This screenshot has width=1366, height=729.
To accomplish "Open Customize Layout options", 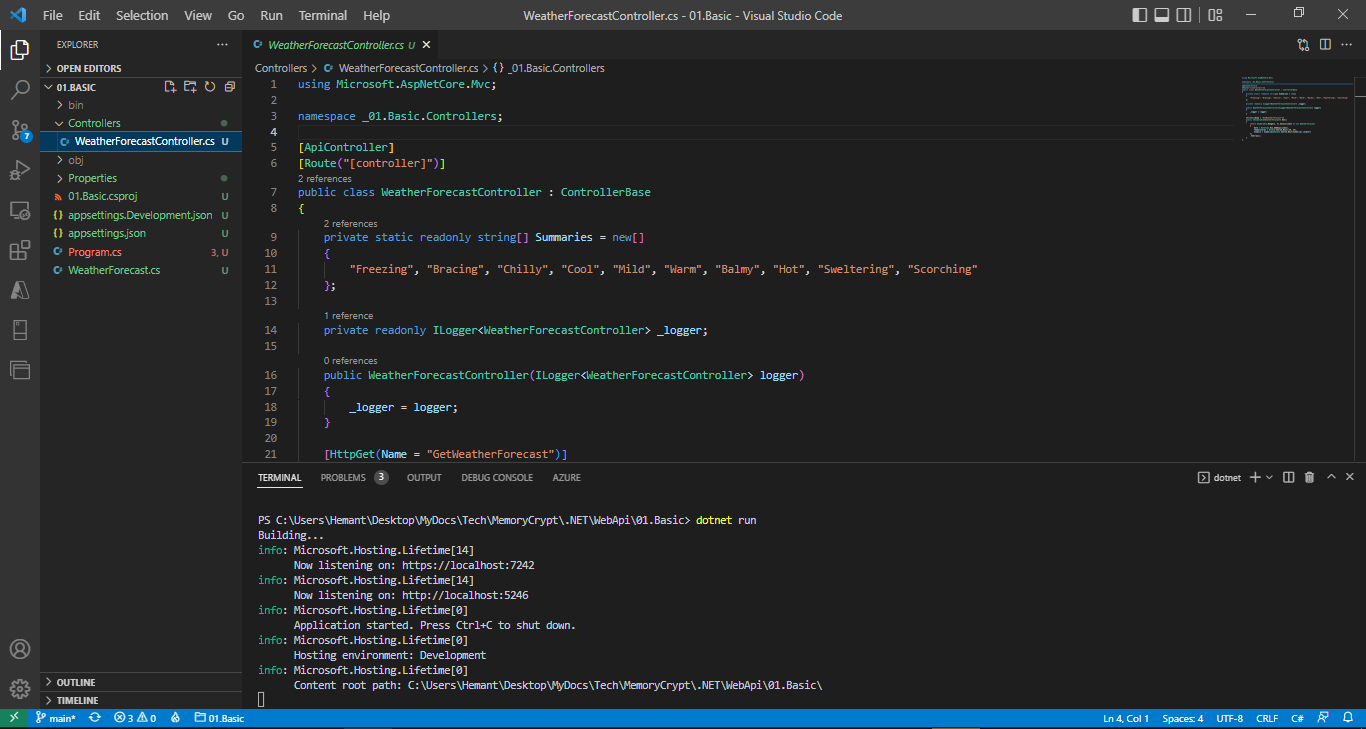I will coord(1215,15).
